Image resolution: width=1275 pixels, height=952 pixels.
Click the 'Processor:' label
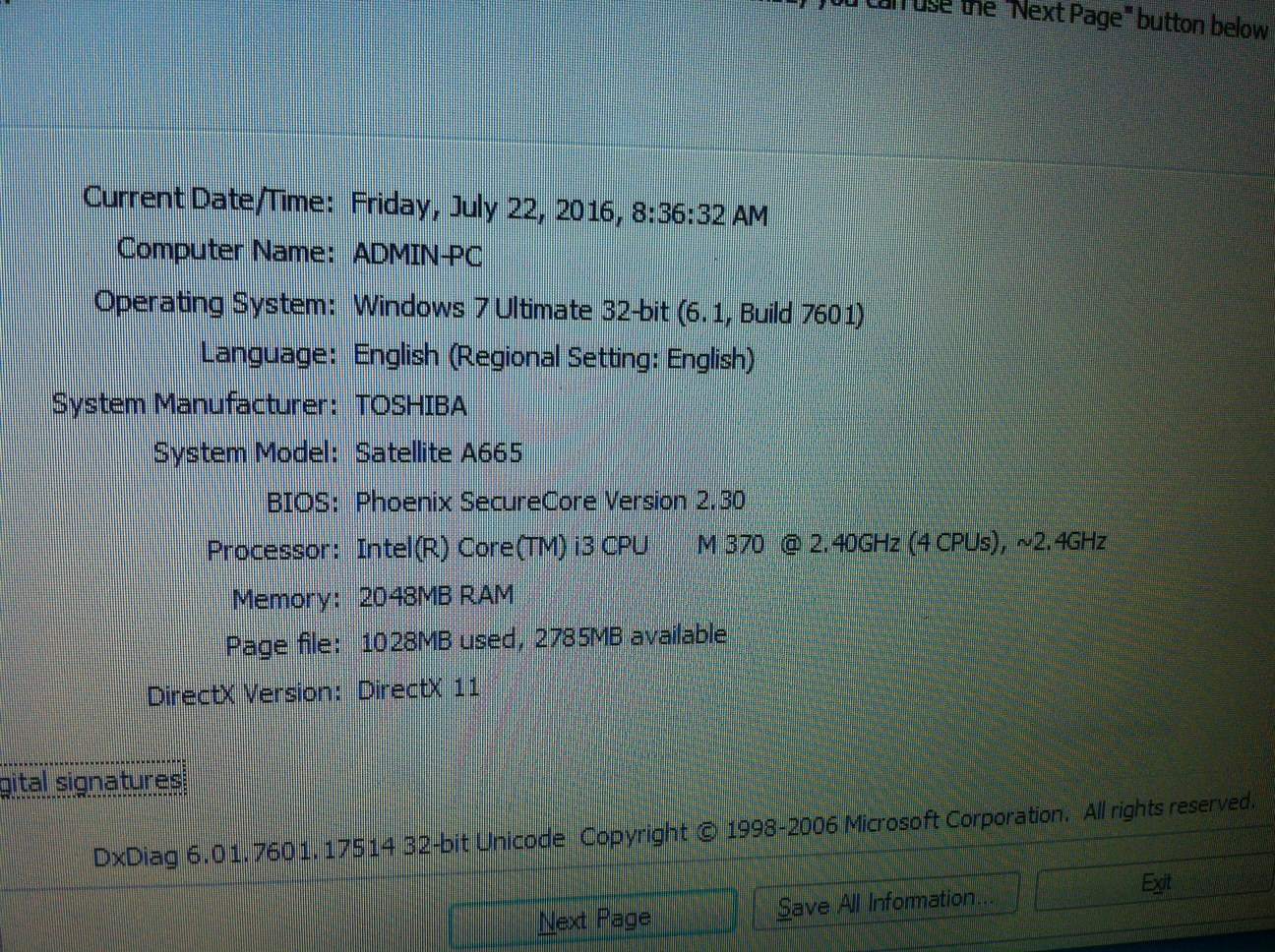point(273,551)
